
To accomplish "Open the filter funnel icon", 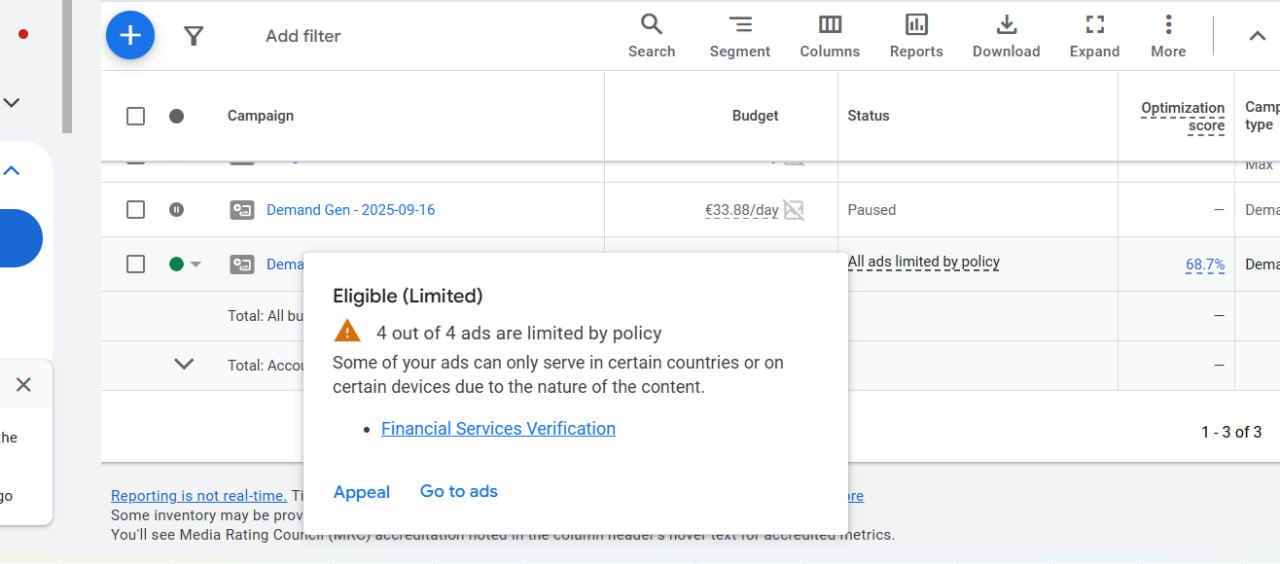I will (194, 36).
